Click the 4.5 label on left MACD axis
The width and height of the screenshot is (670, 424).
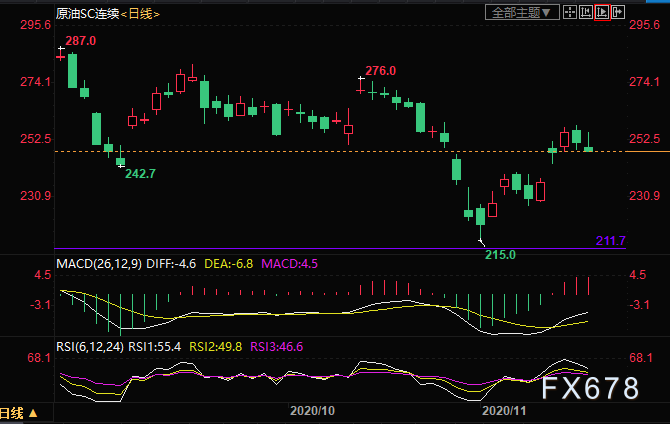pyautogui.click(x=43, y=274)
